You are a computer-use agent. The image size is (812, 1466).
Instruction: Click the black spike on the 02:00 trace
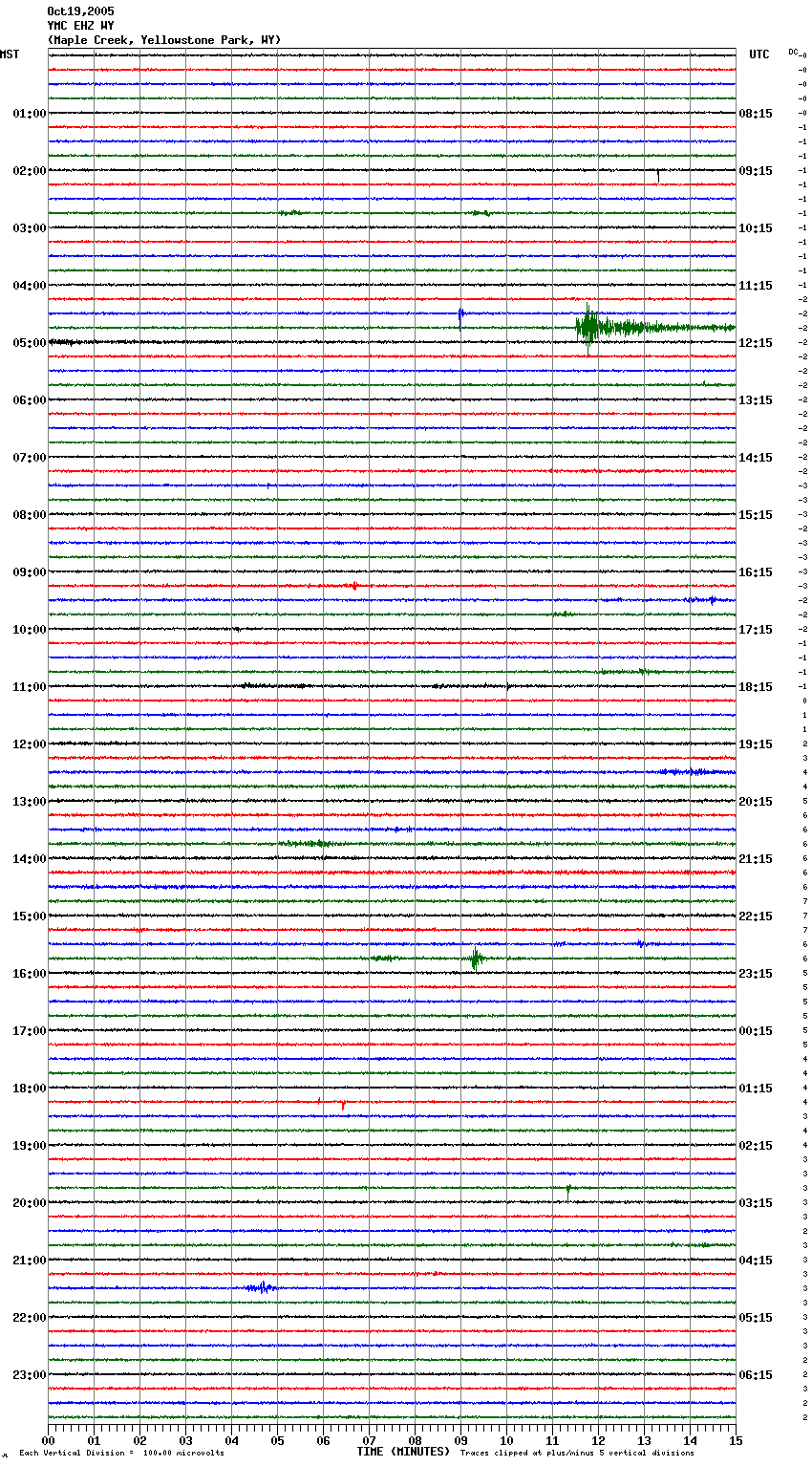point(657,175)
